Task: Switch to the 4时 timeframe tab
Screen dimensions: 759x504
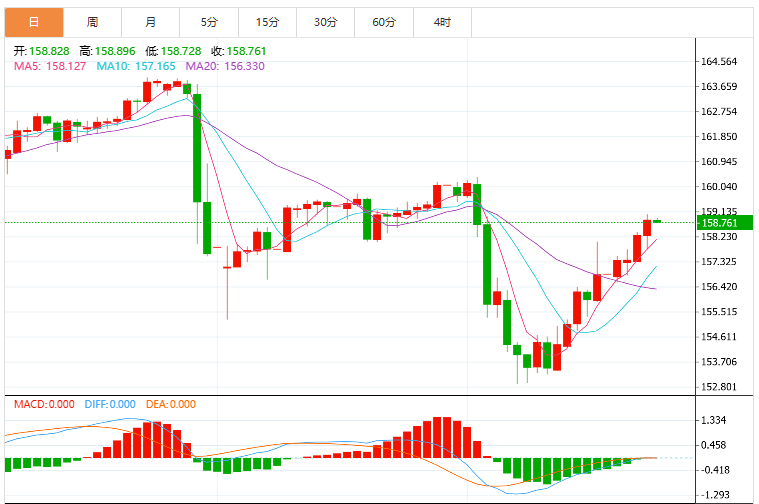Action: [442, 22]
